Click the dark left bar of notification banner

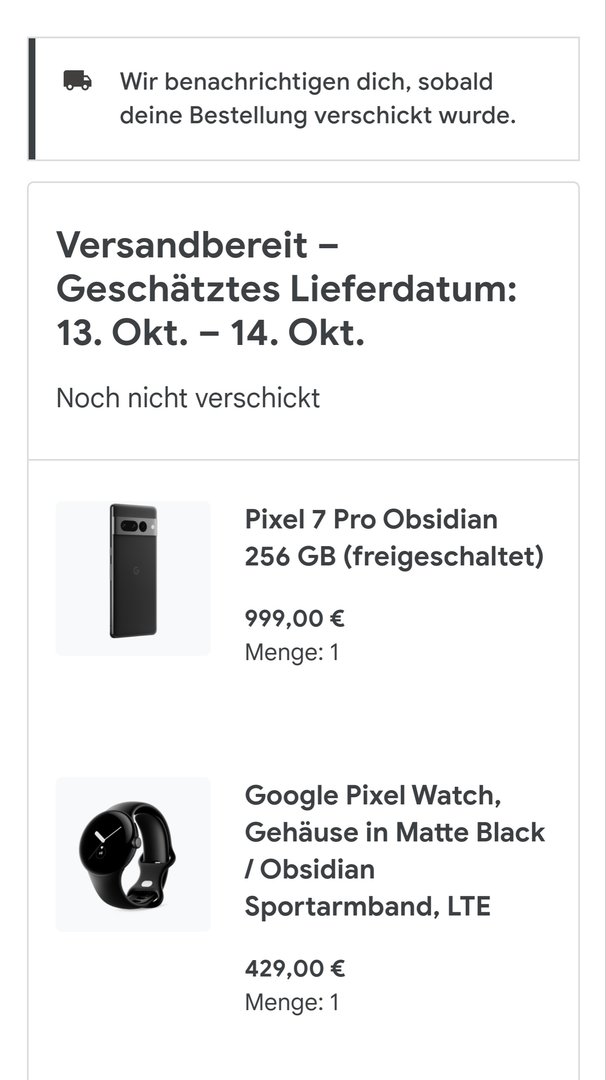(32, 98)
